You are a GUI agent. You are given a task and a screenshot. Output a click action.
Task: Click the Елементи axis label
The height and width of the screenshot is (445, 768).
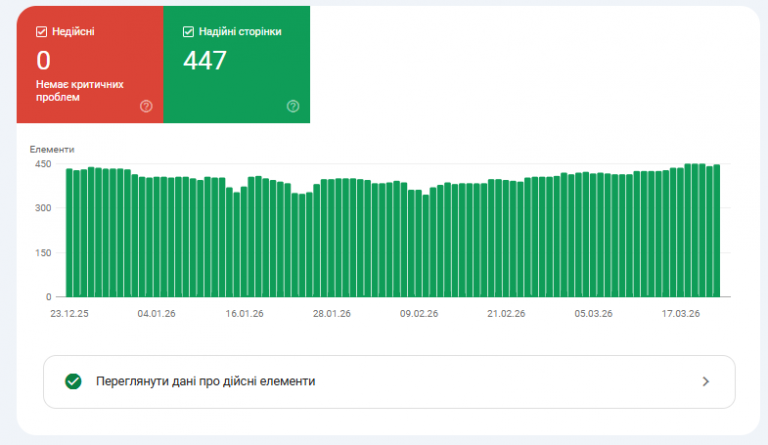click(x=52, y=149)
